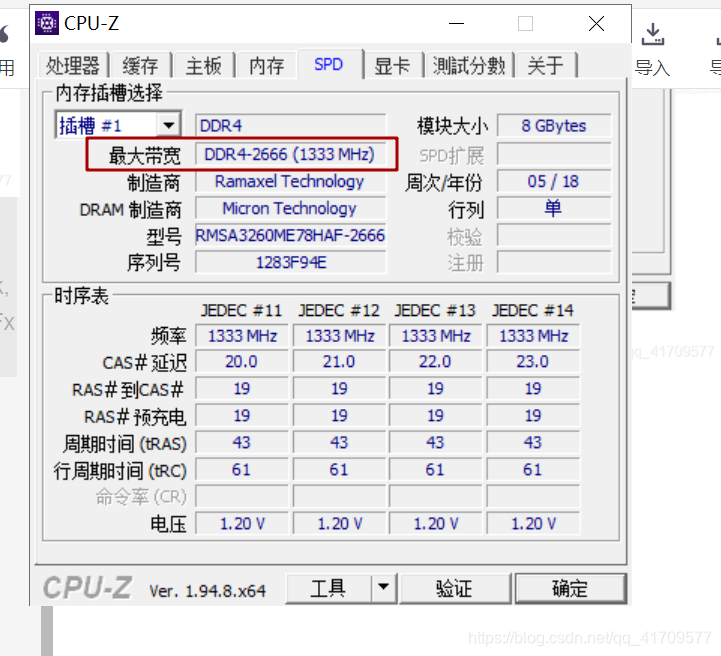721x656 pixels.
Task: Click the 导入 label in background window
Action: click(x=652, y=68)
